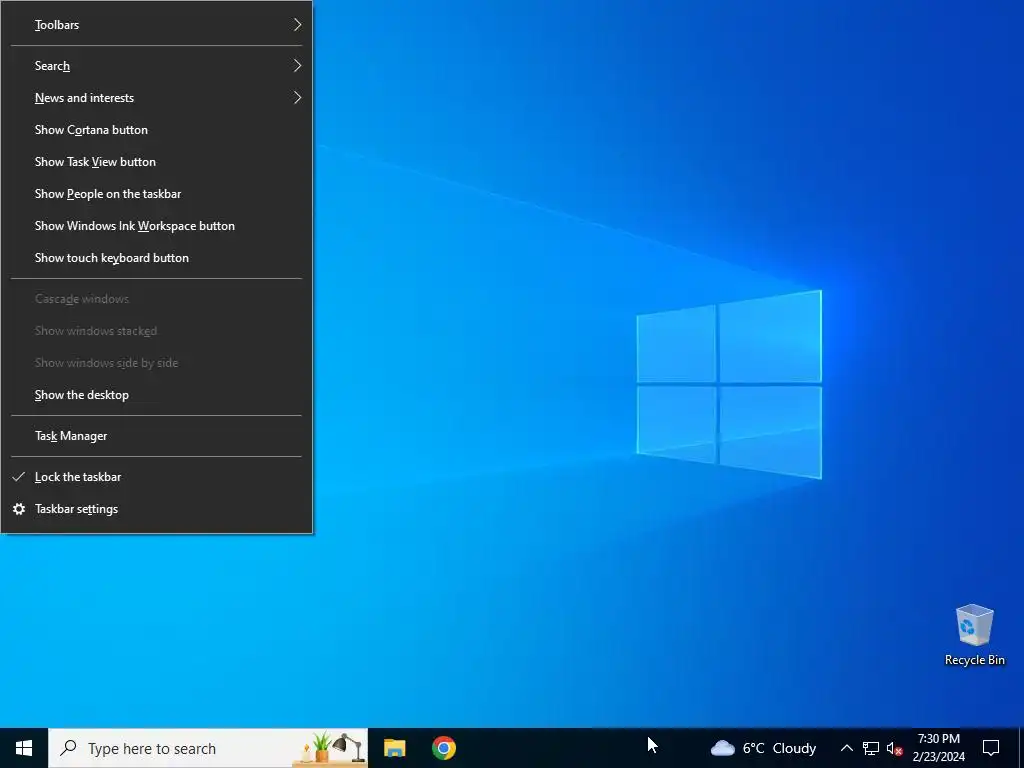Open the clock showing 7:30 PM
The width and height of the screenshot is (1024, 768).
click(938, 739)
